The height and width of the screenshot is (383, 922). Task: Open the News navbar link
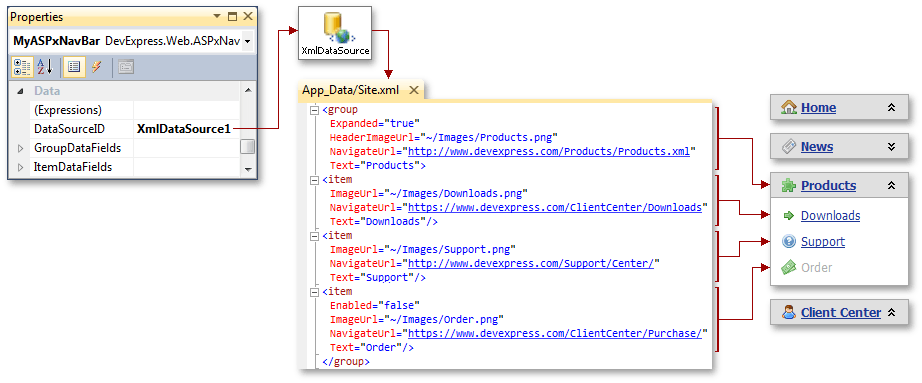point(817,146)
